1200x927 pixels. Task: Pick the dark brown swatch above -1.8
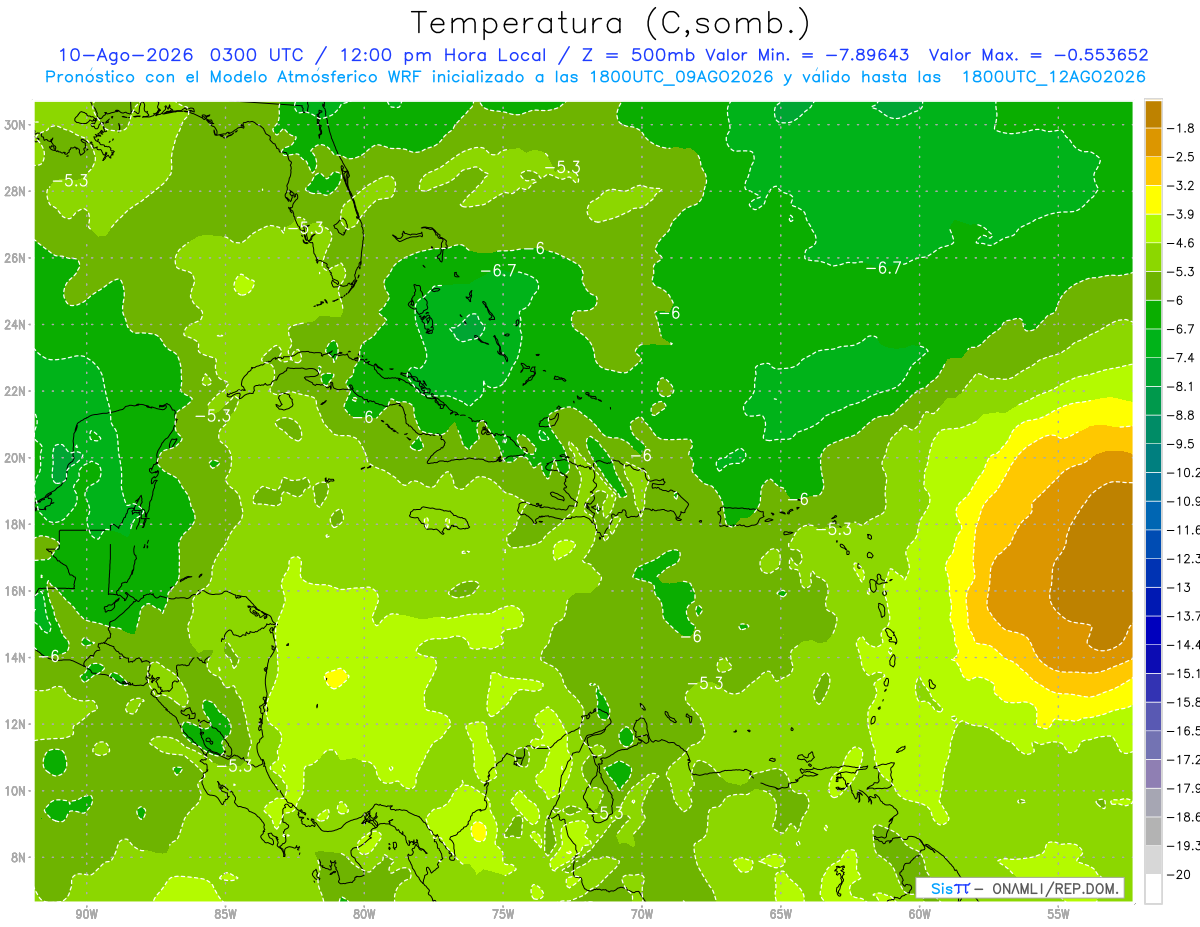pos(1153,114)
